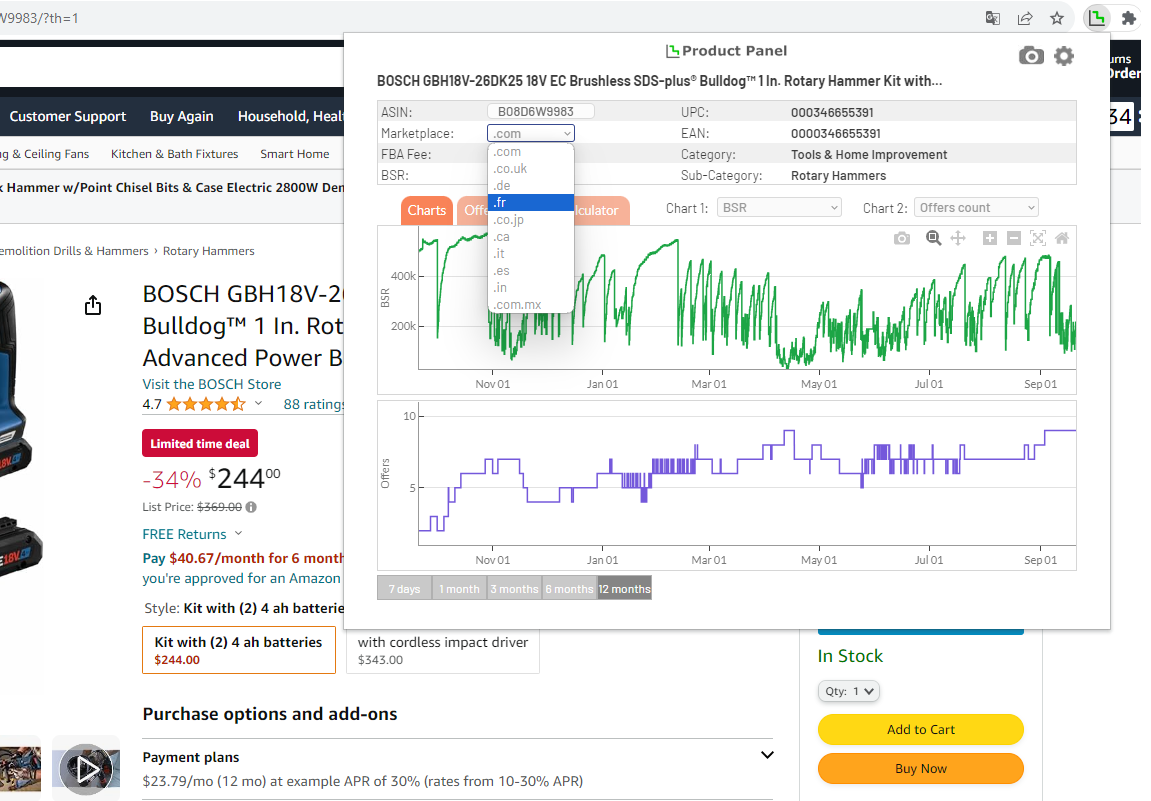Viewport: 1151px width, 801px height.
Task: Open Kitchen & Bath Fixtures category
Action: point(175,154)
